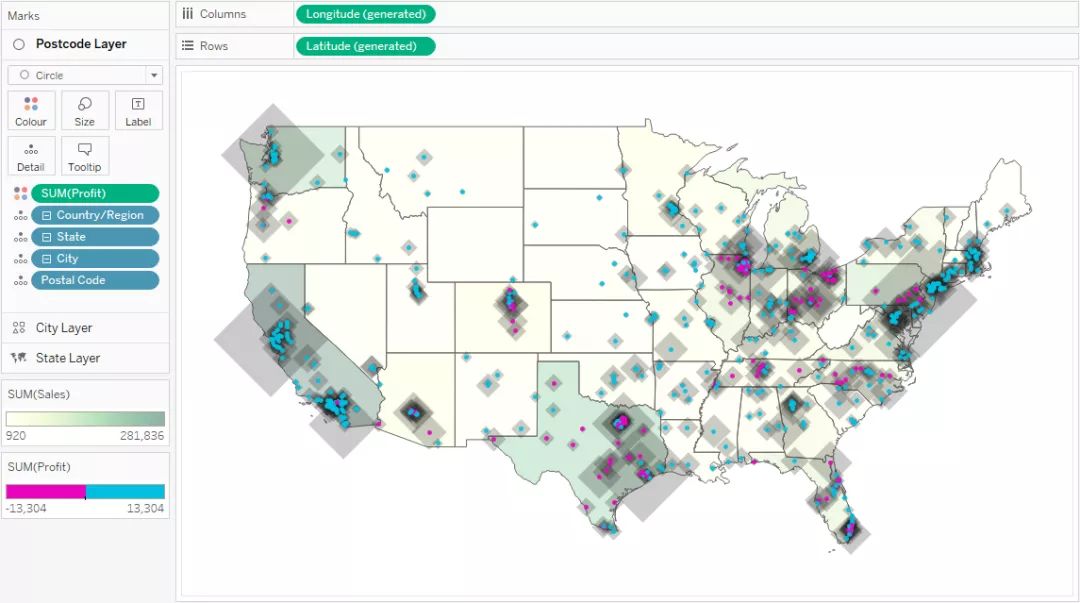Click the magenta negative profit swatch
The width and height of the screenshot is (1080, 603).
[x=45, y=491]
